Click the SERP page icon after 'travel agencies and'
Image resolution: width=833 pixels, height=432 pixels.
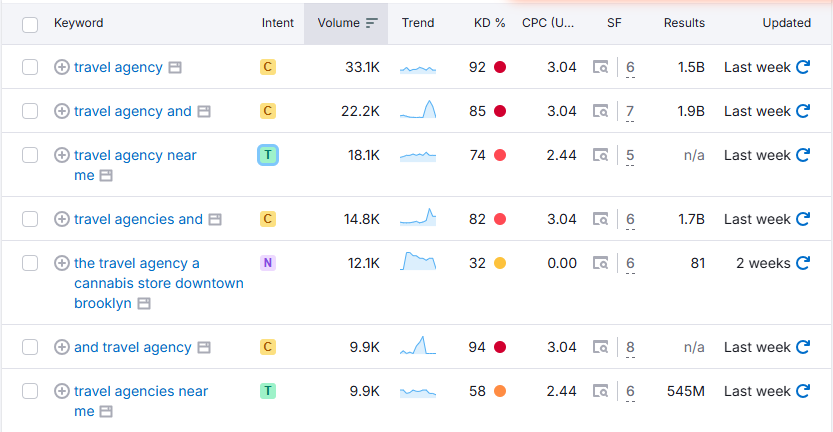coord(215,220)
